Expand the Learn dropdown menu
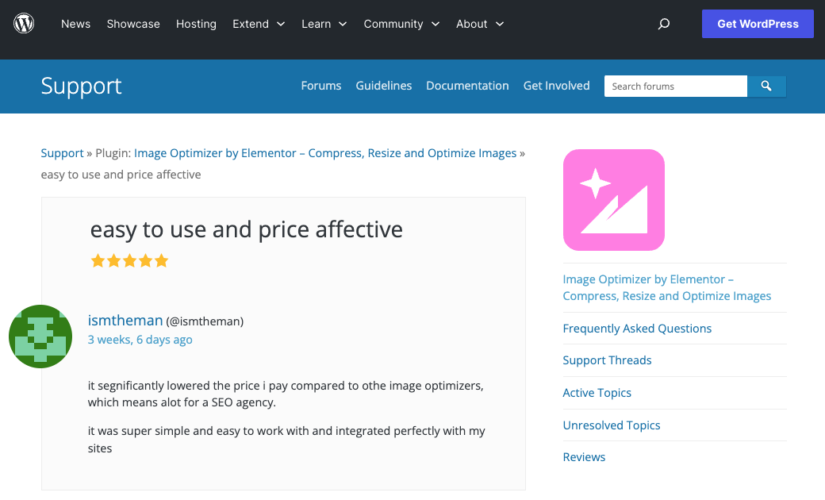The width and height of the screenshot is (825, 500). click(324, 24)
